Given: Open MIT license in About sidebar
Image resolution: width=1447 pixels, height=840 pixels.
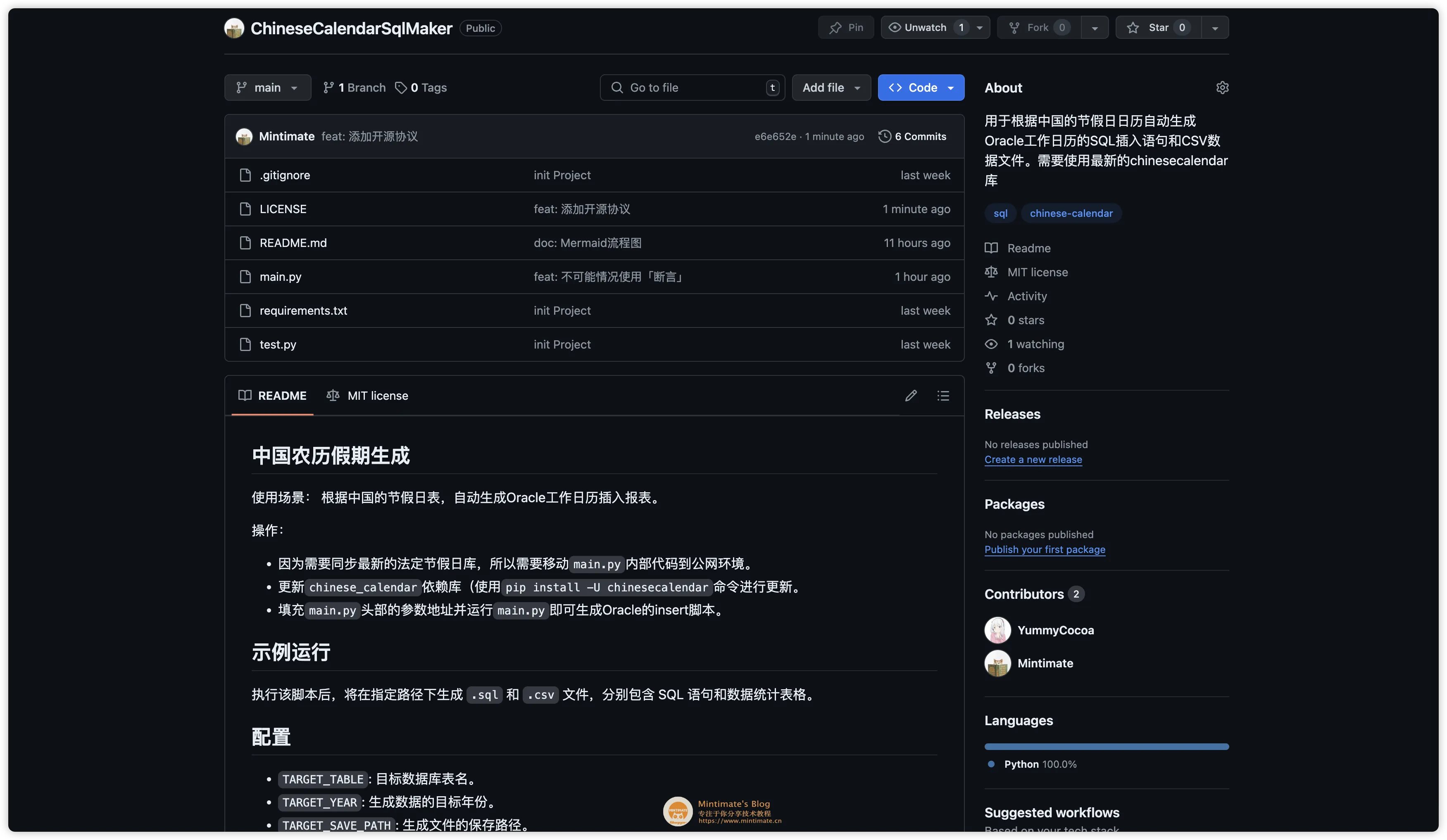Looking at the screenshot, I should [1027, 272].
